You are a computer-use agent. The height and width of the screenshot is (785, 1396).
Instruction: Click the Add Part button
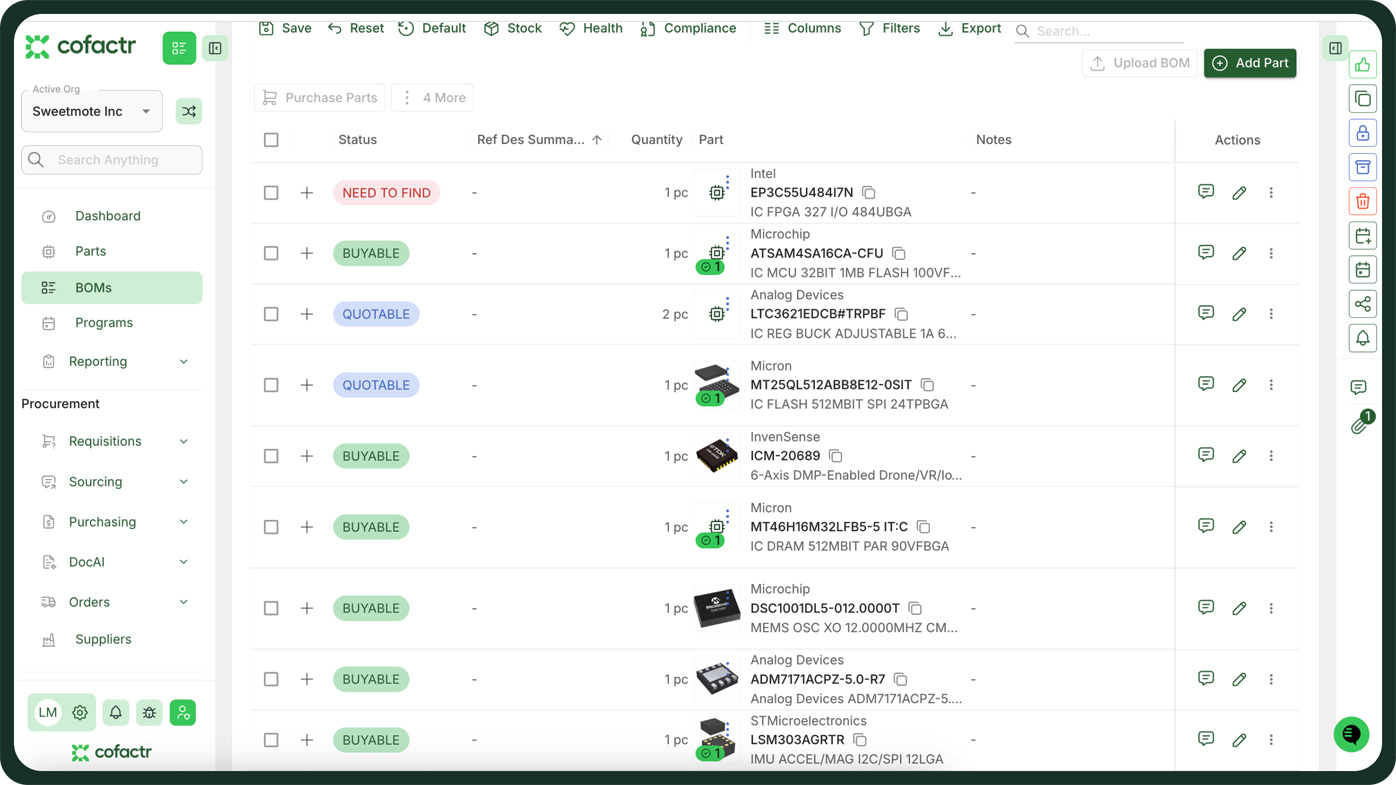pos(1250,63)
